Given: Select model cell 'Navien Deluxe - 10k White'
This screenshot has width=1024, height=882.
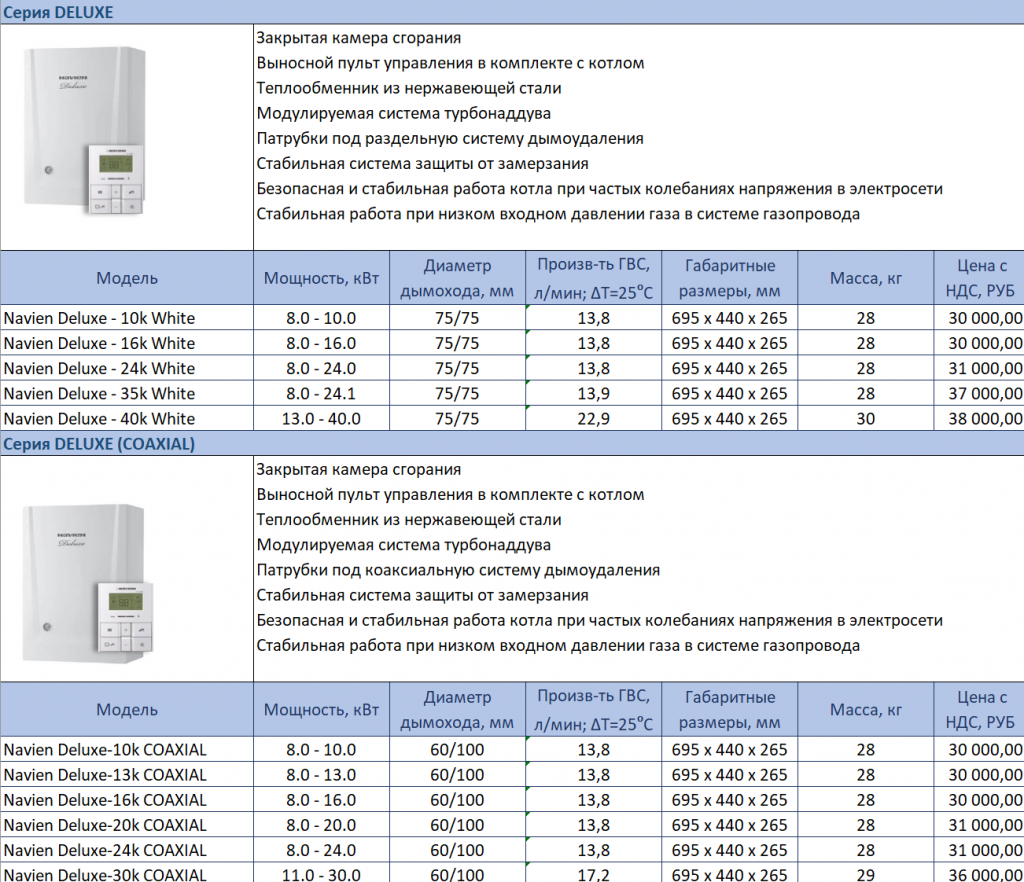Looking at the screenshot, I should [x=127, y=318].
